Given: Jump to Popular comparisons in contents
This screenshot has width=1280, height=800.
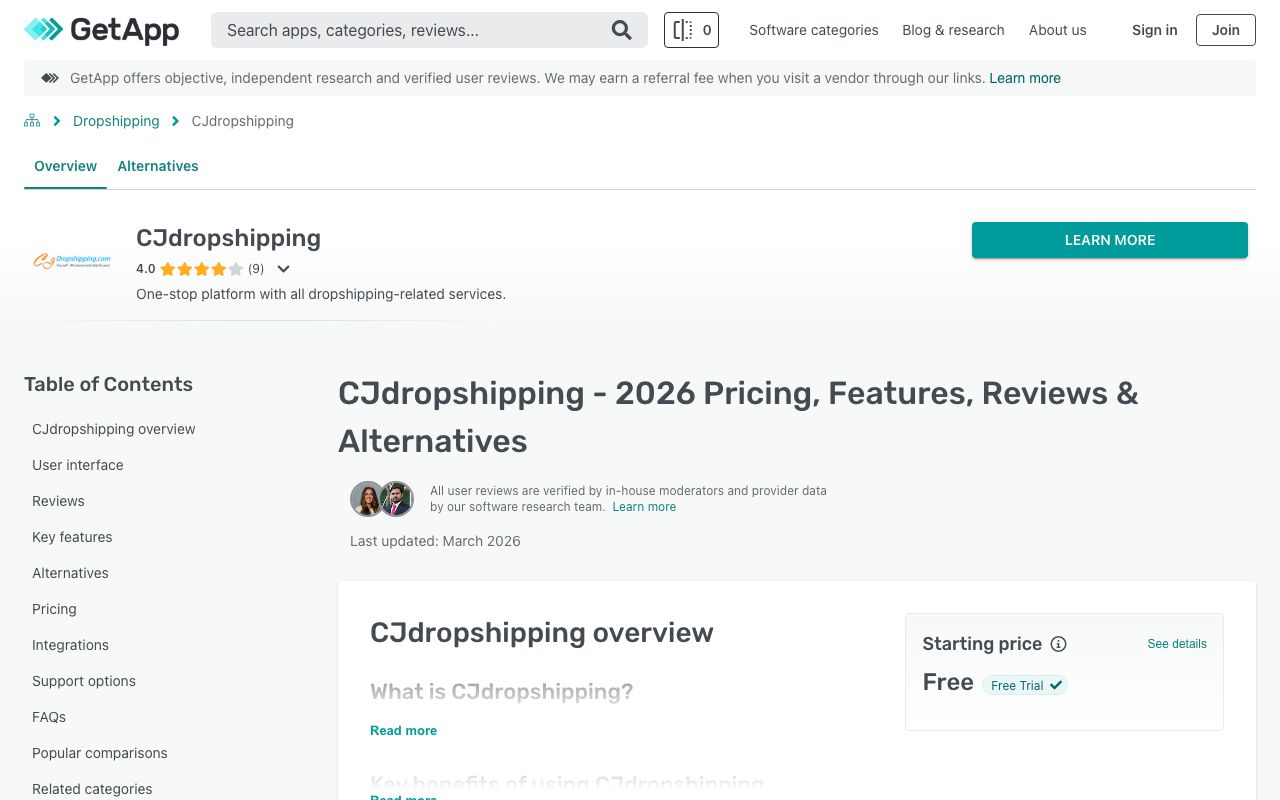Looking at the screenshot, I should [x=100, y=753].
